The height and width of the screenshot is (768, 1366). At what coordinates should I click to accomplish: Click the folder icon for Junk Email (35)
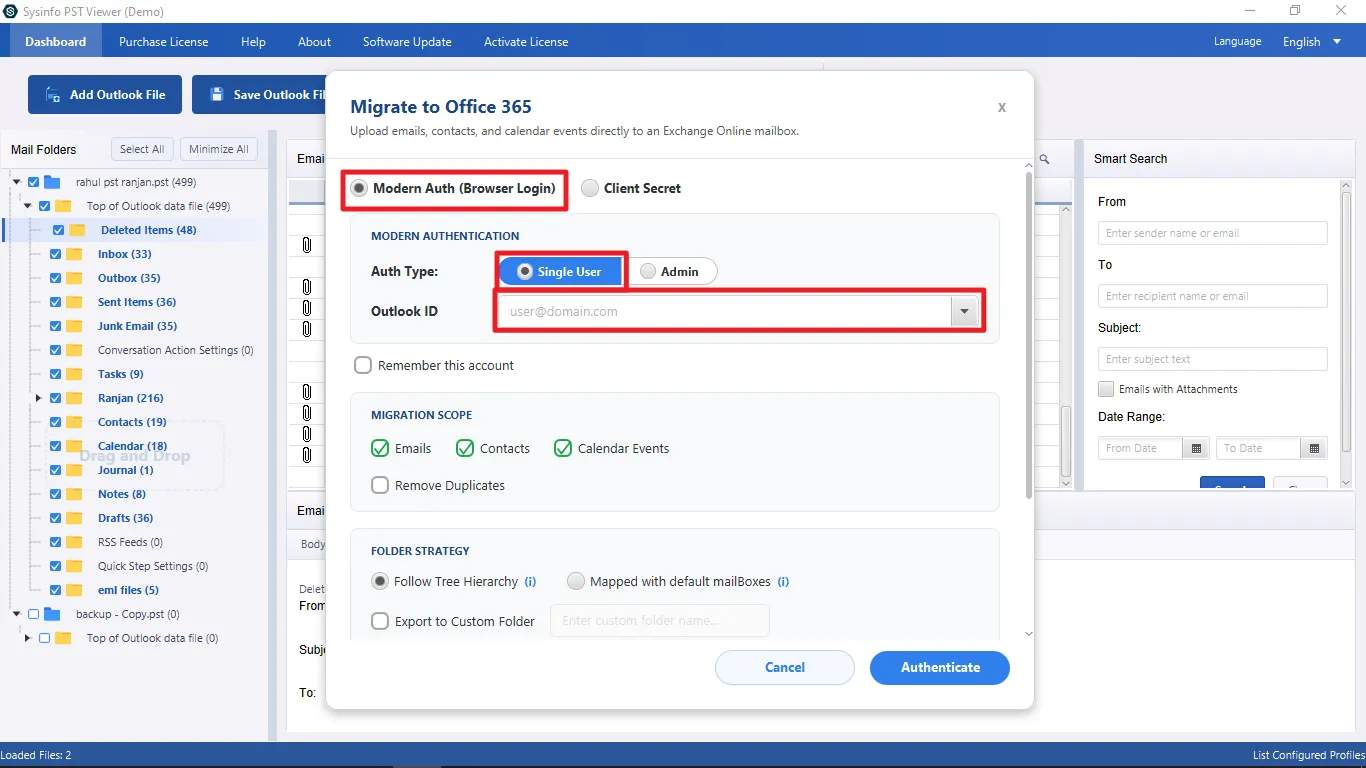click(74, 326)
